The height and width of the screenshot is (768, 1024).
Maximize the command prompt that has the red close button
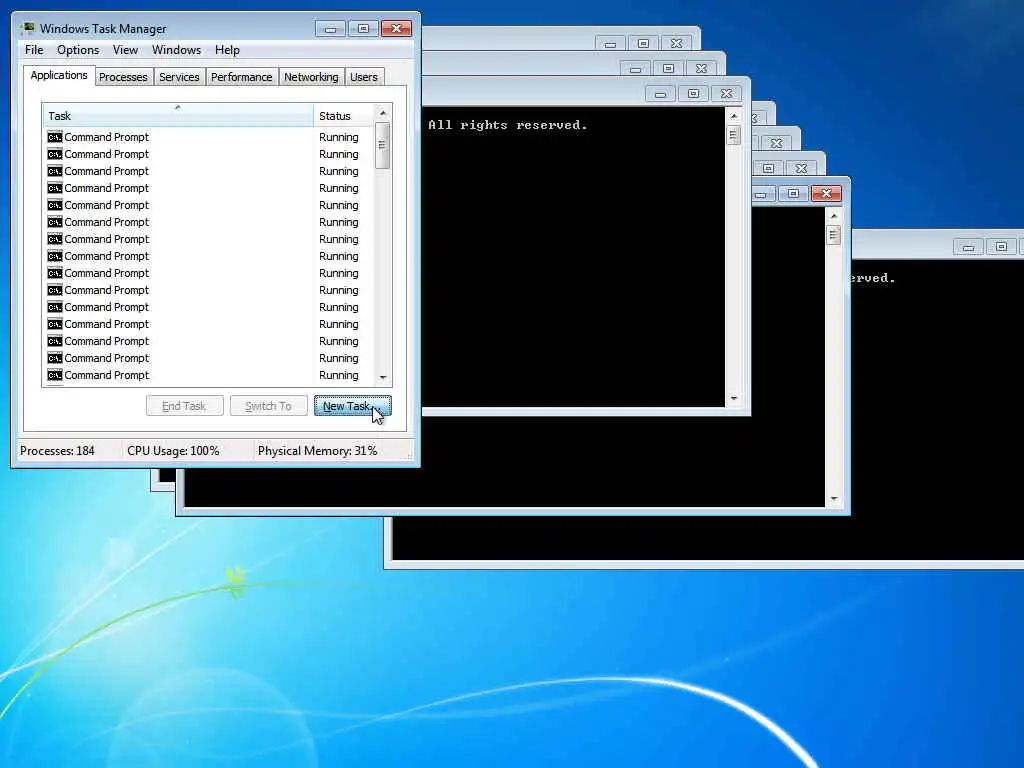793,193
